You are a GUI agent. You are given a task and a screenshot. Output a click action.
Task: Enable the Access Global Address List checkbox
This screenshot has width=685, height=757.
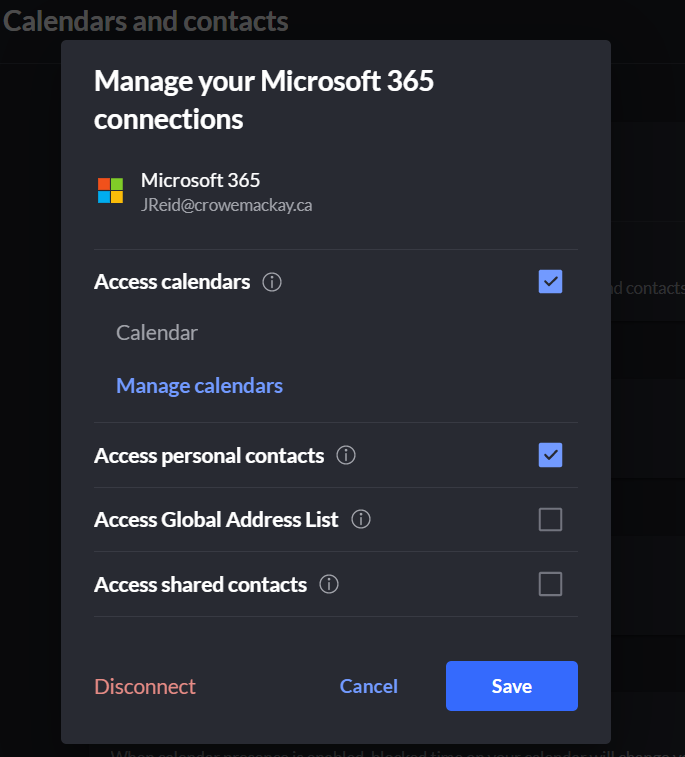point(550,519)
